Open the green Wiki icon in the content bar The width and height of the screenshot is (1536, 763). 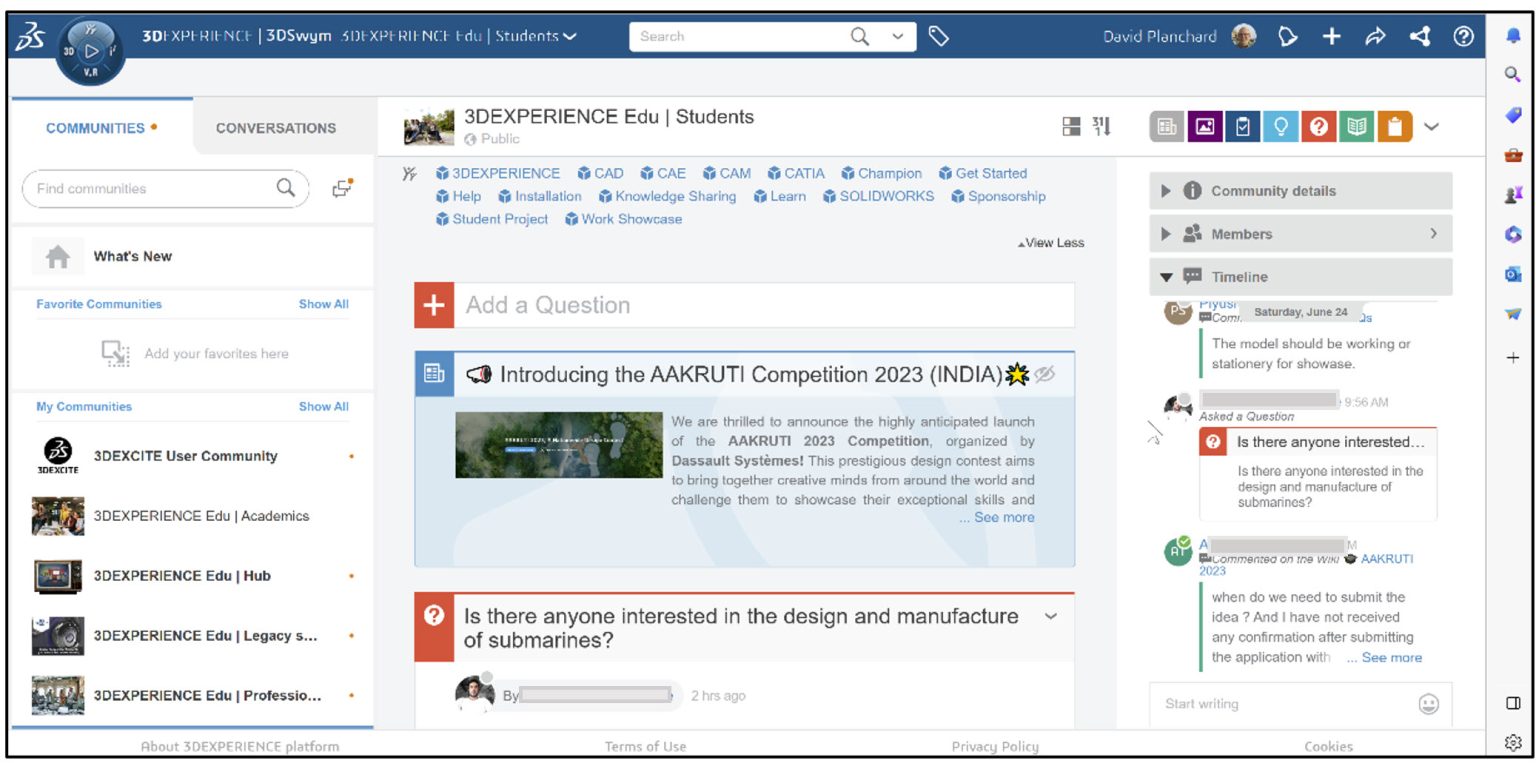1357,127
